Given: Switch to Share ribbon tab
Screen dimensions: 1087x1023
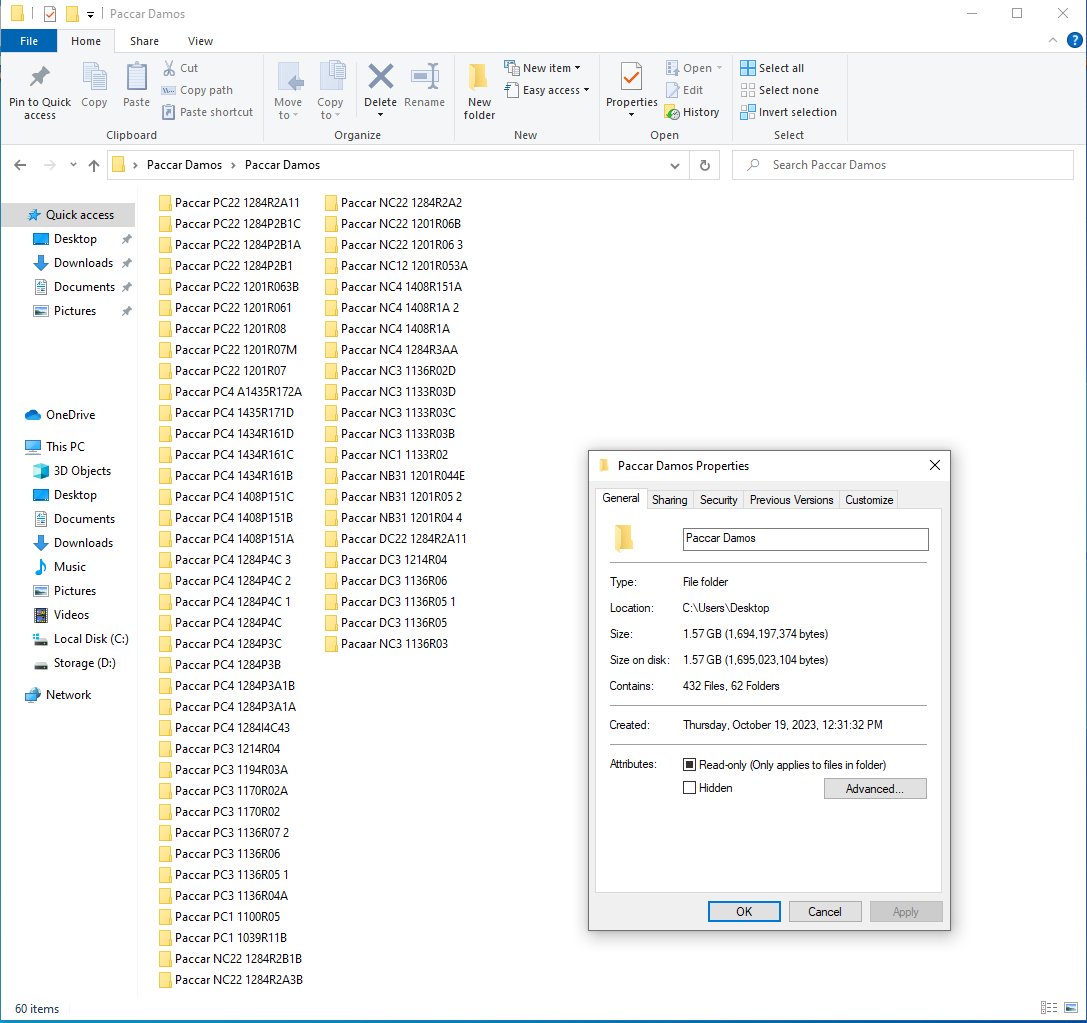Looking at the screenshot, I should click(x=144, y=41).
